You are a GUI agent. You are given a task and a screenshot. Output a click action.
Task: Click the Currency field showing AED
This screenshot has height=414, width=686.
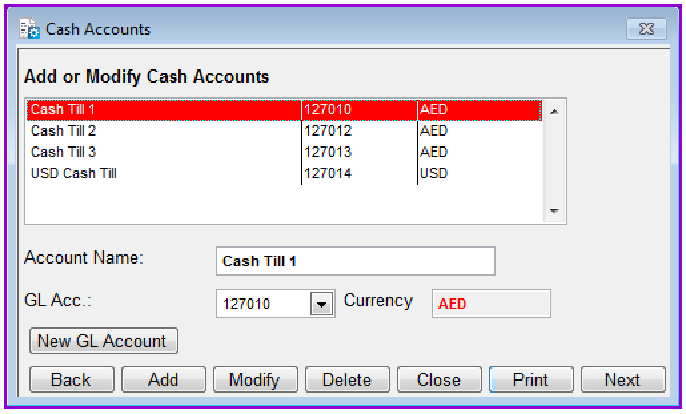pyautogui.click(x=491, y=304)
